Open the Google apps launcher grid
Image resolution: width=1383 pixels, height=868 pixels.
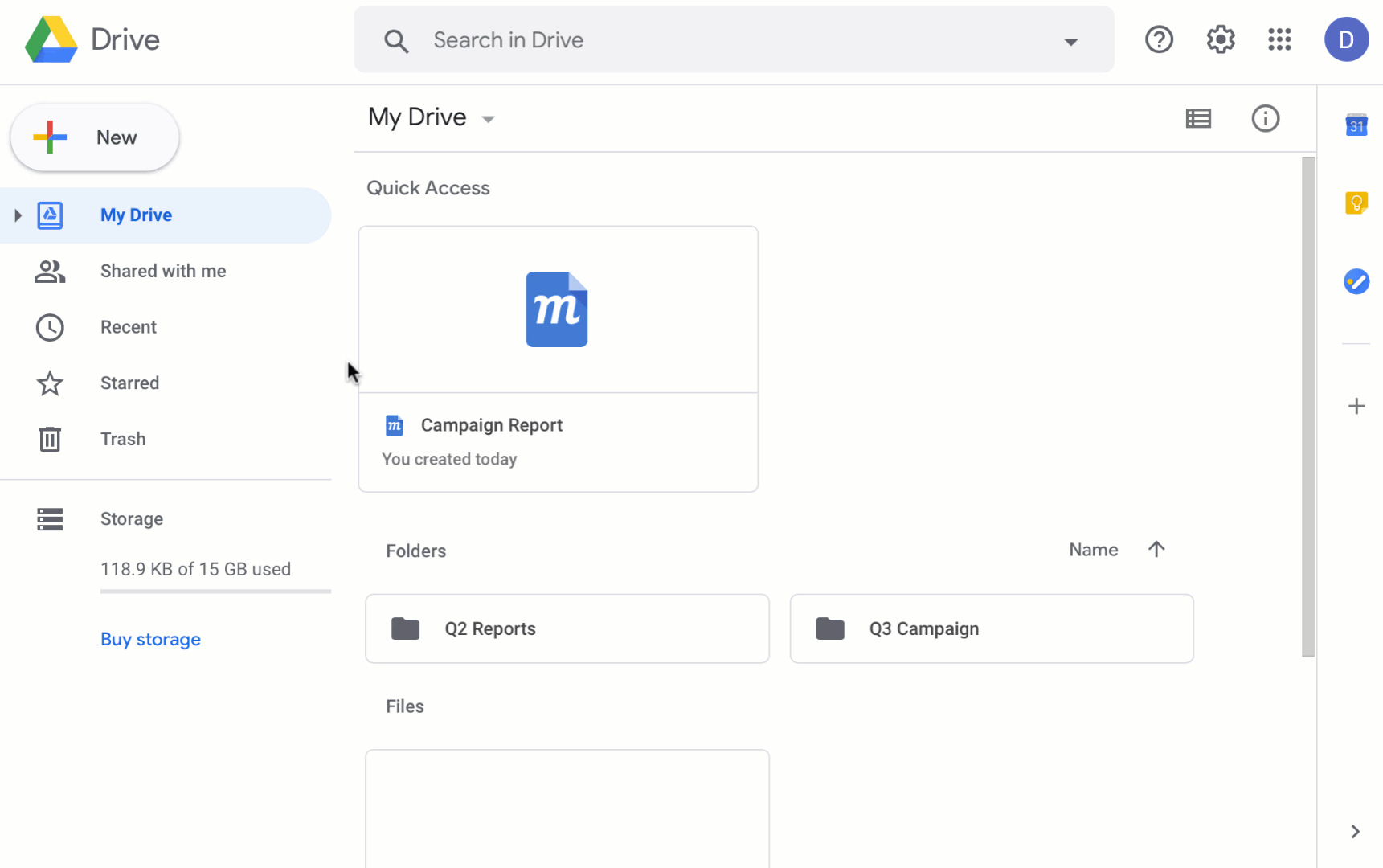coord(1279,39)
